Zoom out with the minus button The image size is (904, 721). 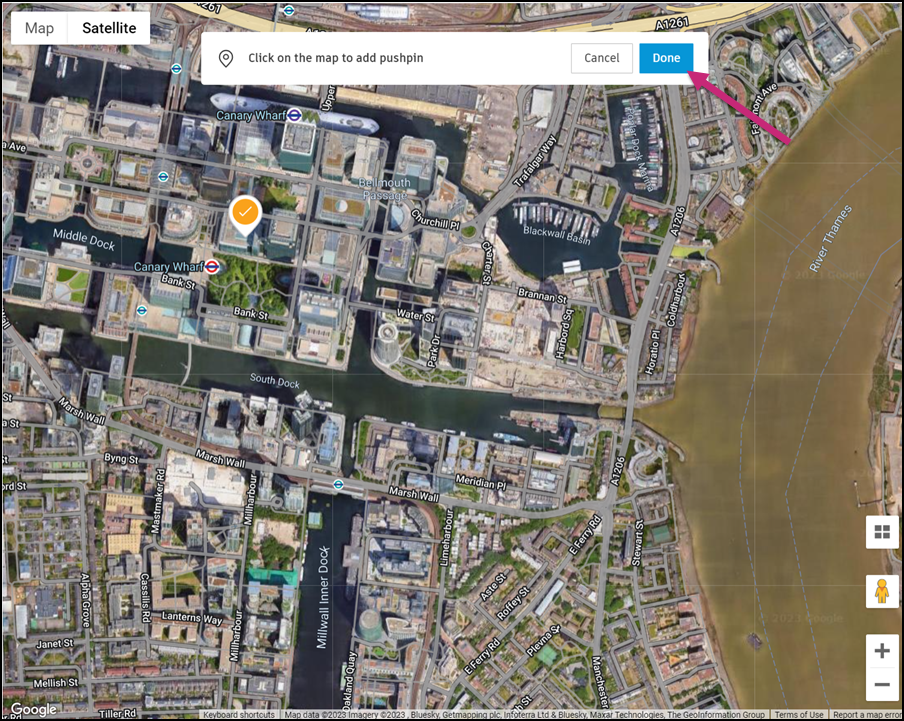click(x=882, y=685)
